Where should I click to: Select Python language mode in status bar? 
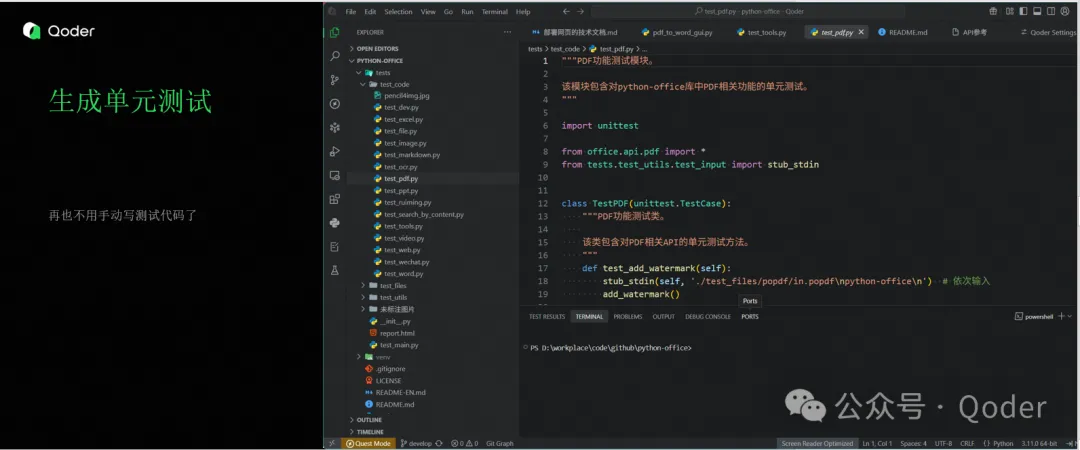click(998, 443)
